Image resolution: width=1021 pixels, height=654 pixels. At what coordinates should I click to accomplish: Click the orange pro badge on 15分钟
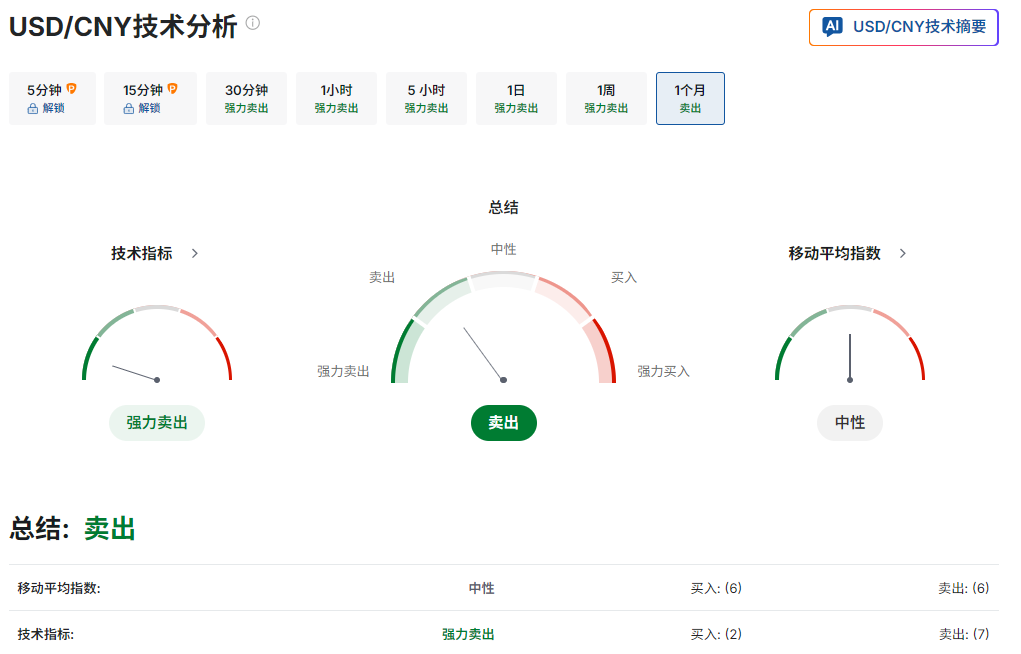tap(172, 89)
